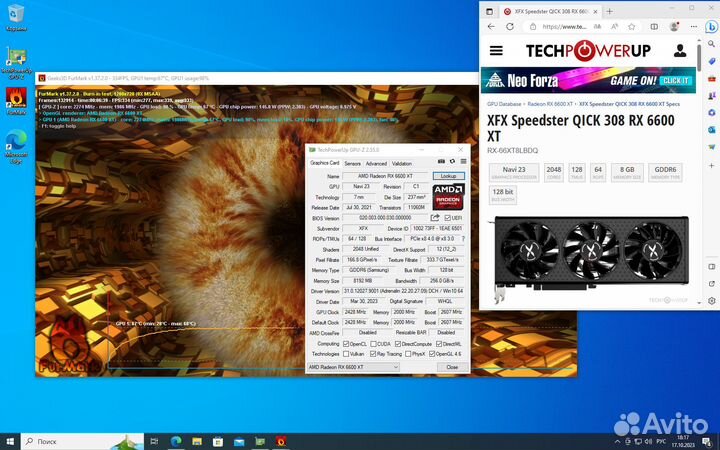The width and height of the screenshot is (720, 450).
Task: Click the Neo Forza banner ad
Action: coord(588,80)
